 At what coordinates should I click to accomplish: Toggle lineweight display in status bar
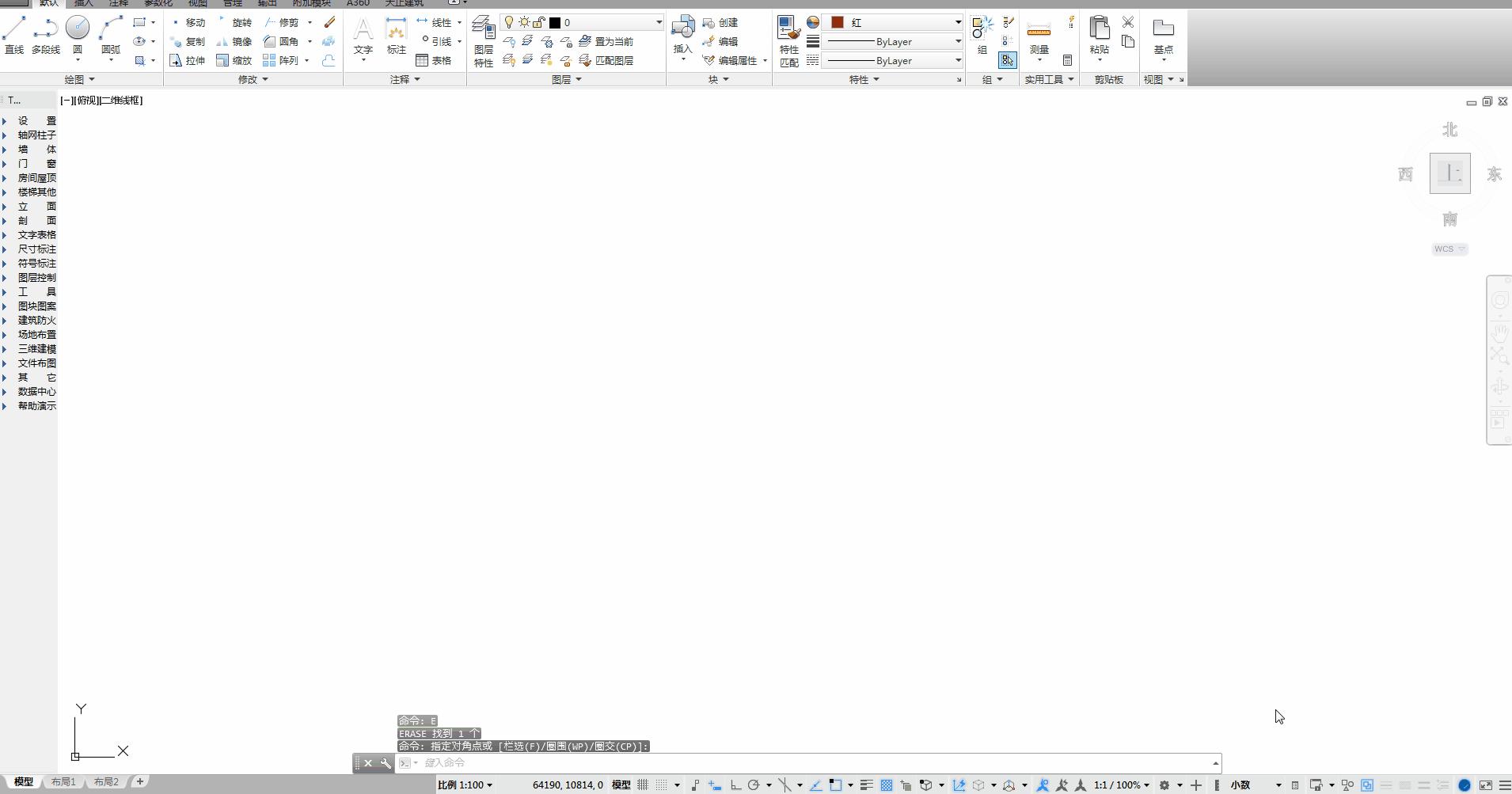tap(867, 785)
